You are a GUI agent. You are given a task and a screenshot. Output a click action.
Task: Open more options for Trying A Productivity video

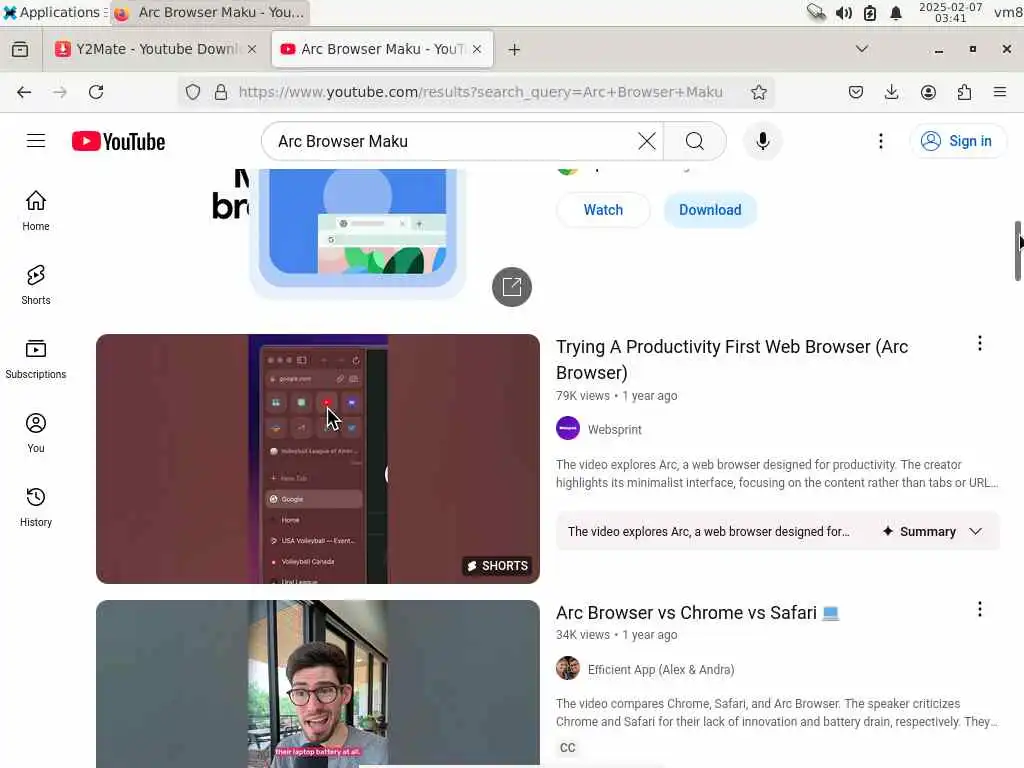980,344
